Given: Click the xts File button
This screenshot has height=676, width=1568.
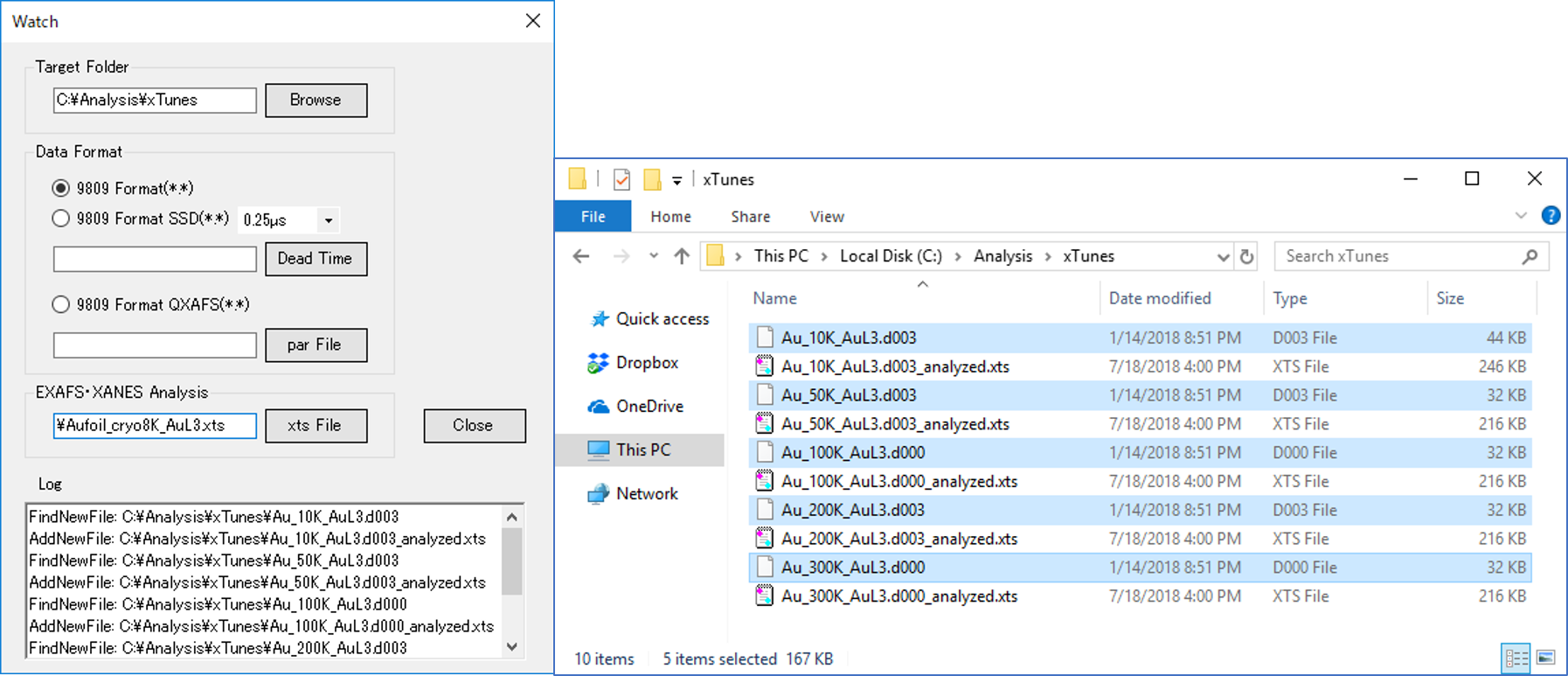Looking at the screenshot, I should [x=316, y=426].
